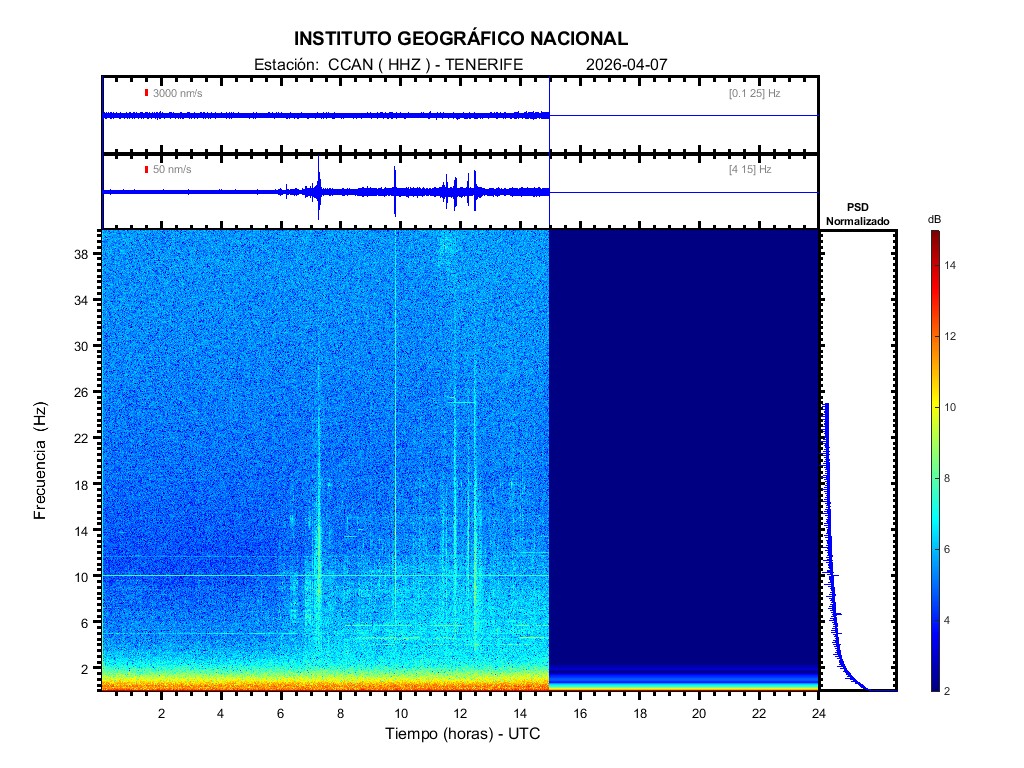Click the 8 dB level on the colorbar
The image size is (1024, 768).
pos(934,479)
